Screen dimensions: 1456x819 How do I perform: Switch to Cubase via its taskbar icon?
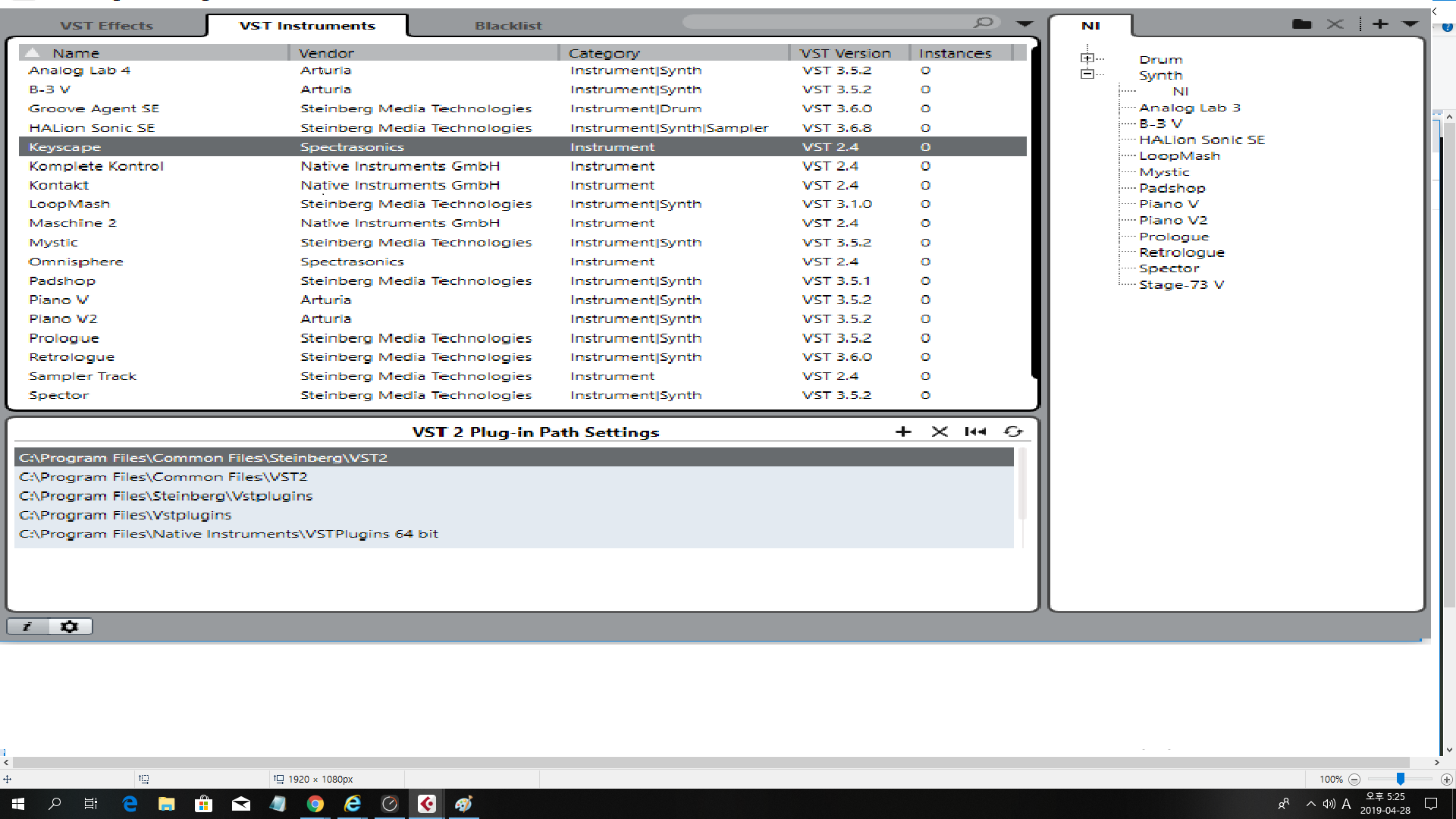click(x=427, y=804)
